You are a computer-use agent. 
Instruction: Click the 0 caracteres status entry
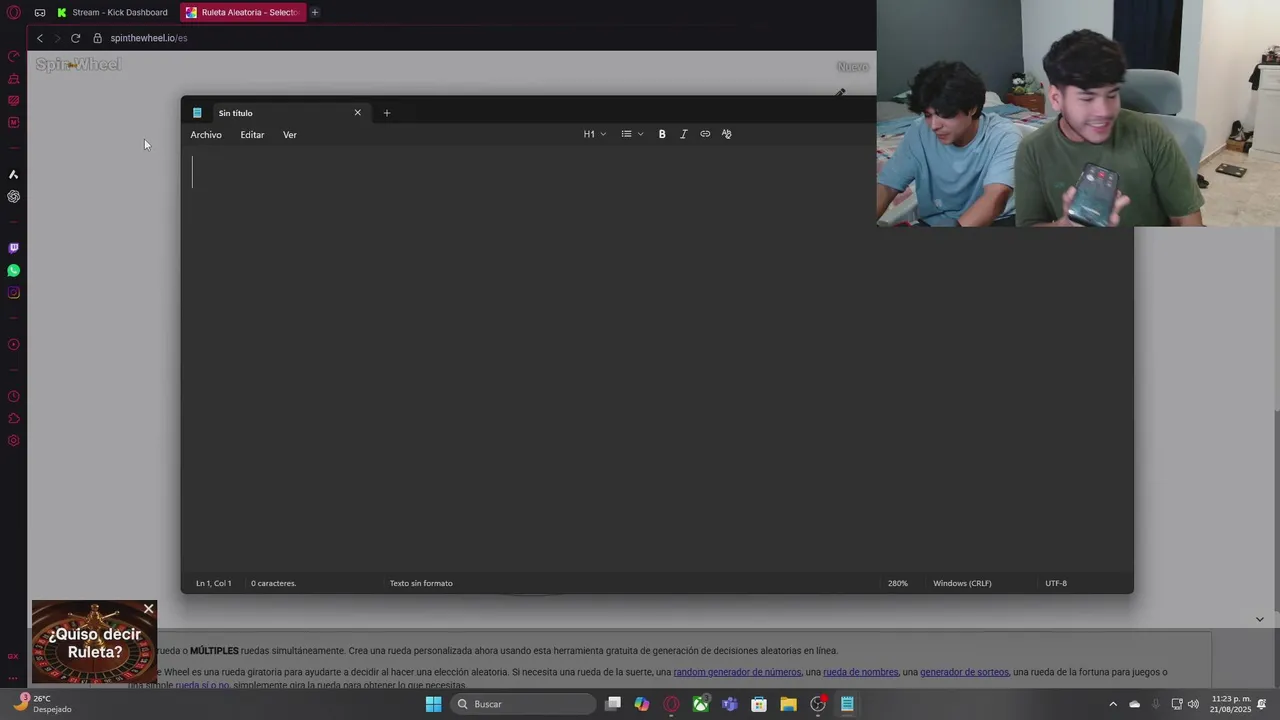(x=273, y=583)
